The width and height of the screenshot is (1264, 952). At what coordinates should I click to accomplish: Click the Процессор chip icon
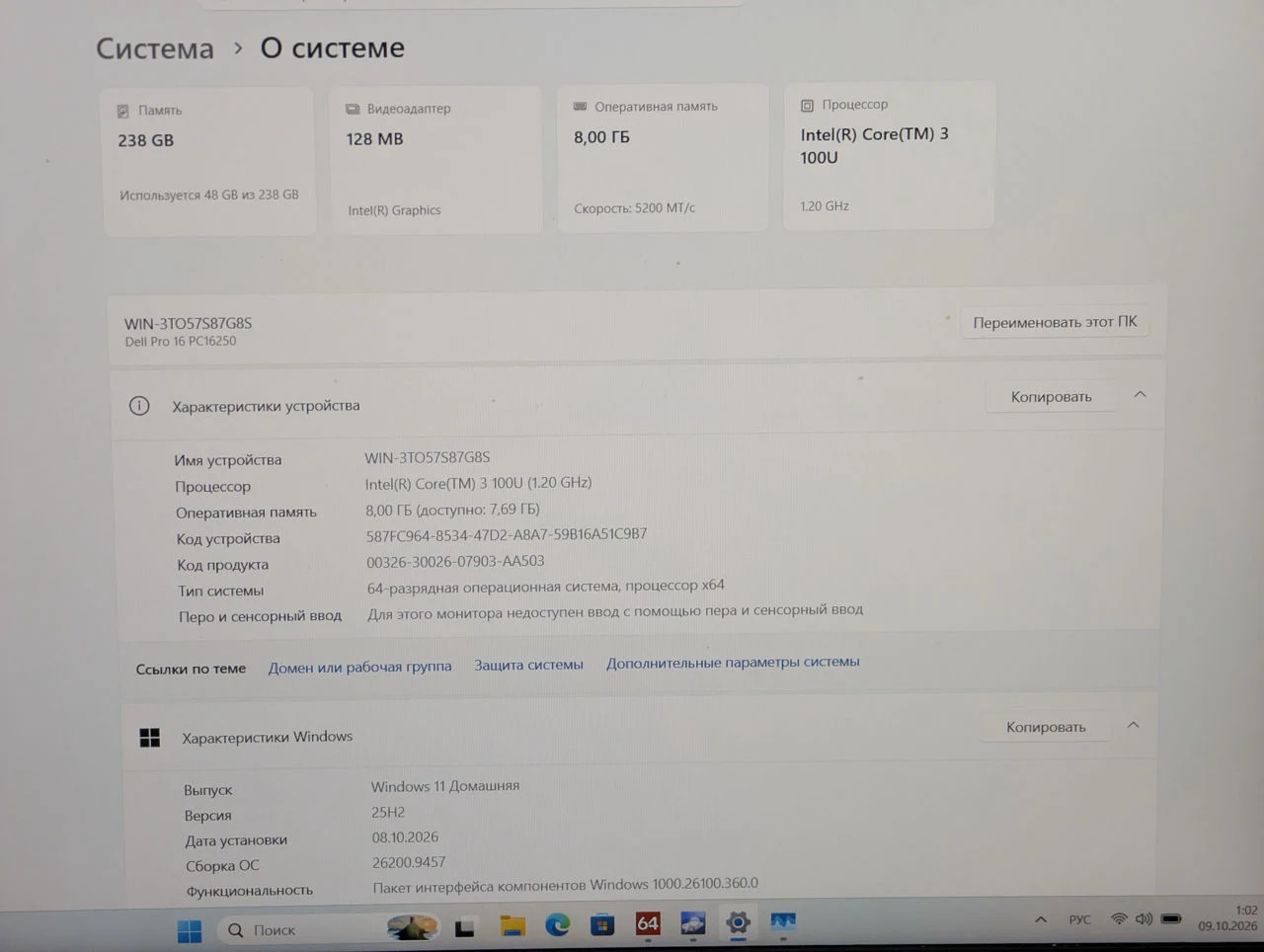coord(807,106)
